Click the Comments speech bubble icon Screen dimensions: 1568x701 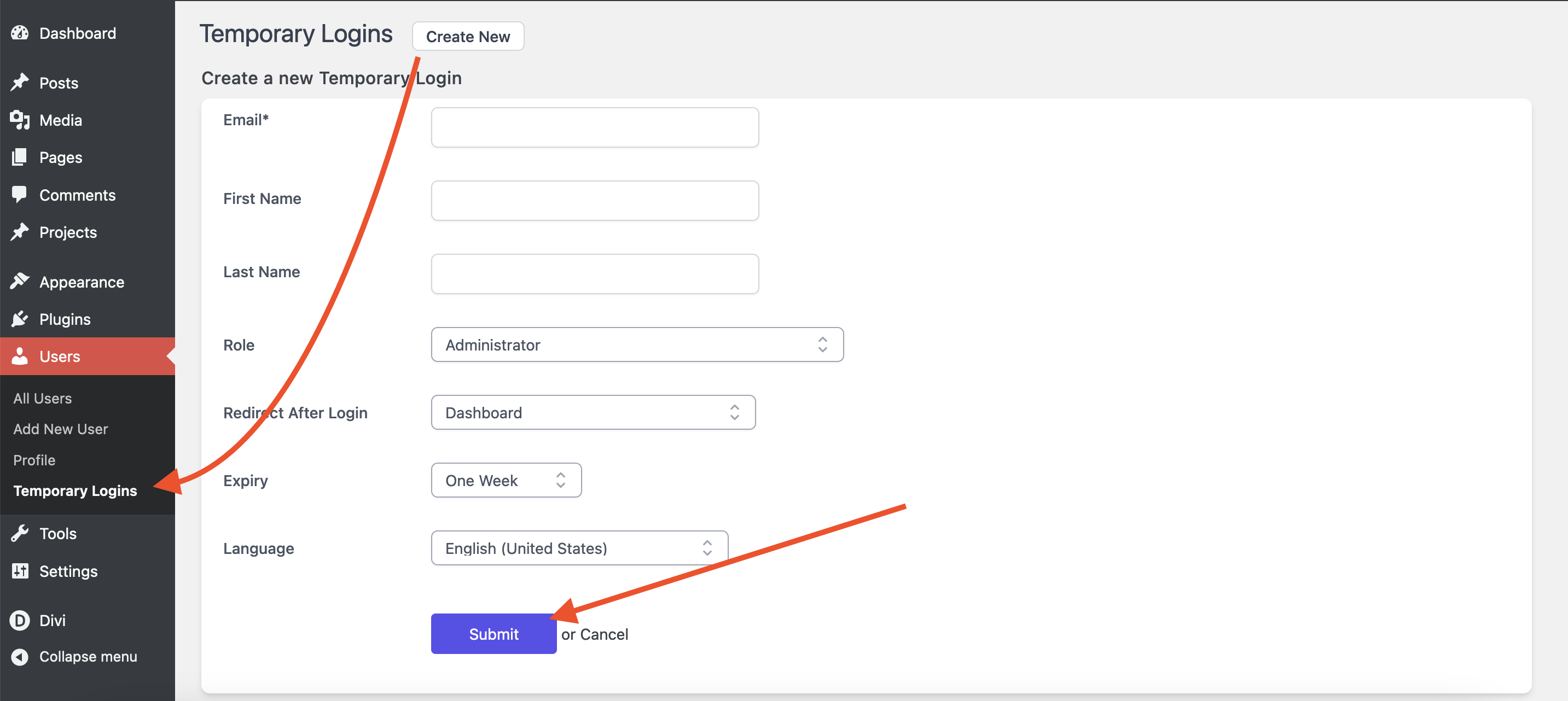pyautogui.click(x=20, y=194)
